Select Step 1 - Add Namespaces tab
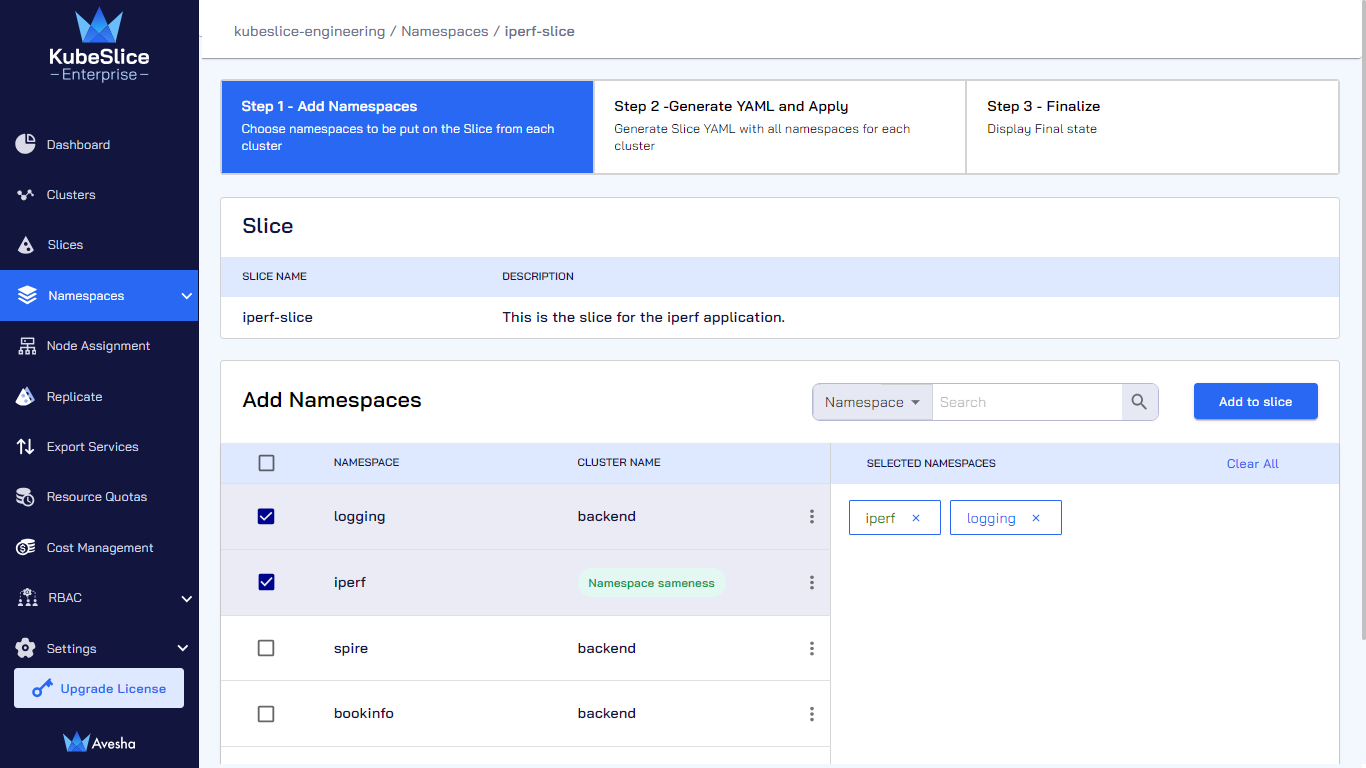This screenshot has height=768, width=1366. click(x=407, y=127)
